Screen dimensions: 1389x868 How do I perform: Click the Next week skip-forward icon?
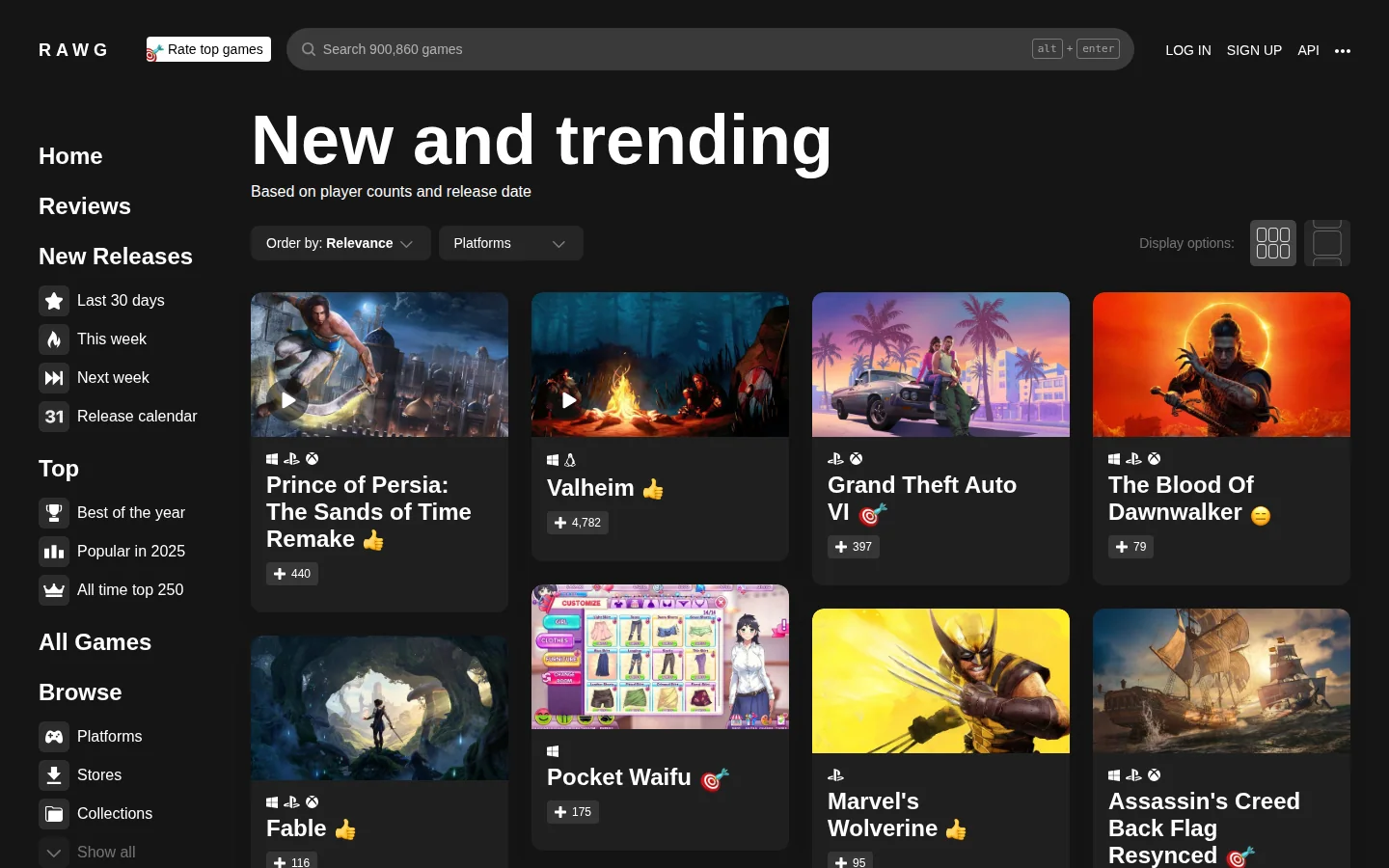(54, 378)
